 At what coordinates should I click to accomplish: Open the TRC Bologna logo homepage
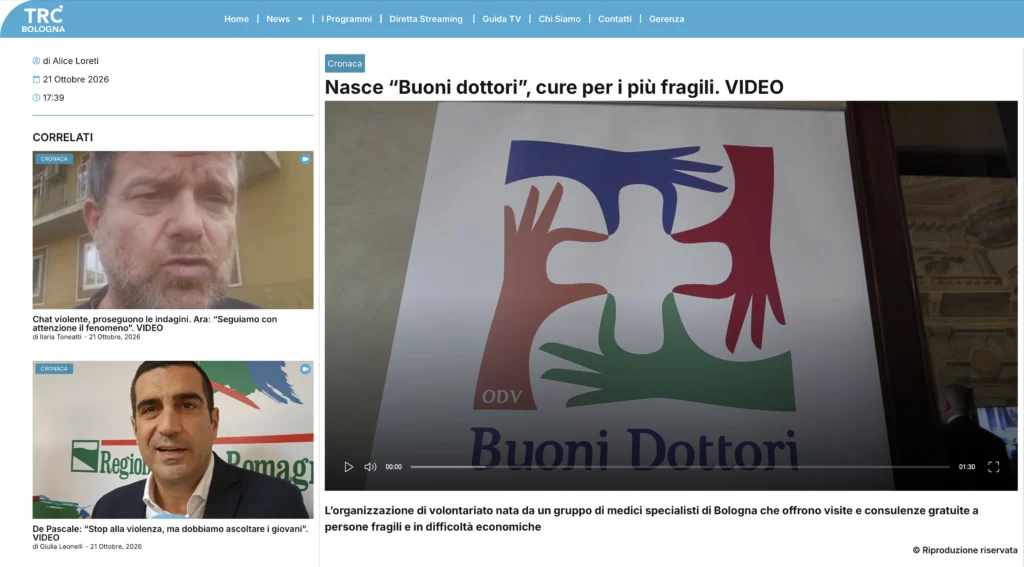tap(43, 19)
